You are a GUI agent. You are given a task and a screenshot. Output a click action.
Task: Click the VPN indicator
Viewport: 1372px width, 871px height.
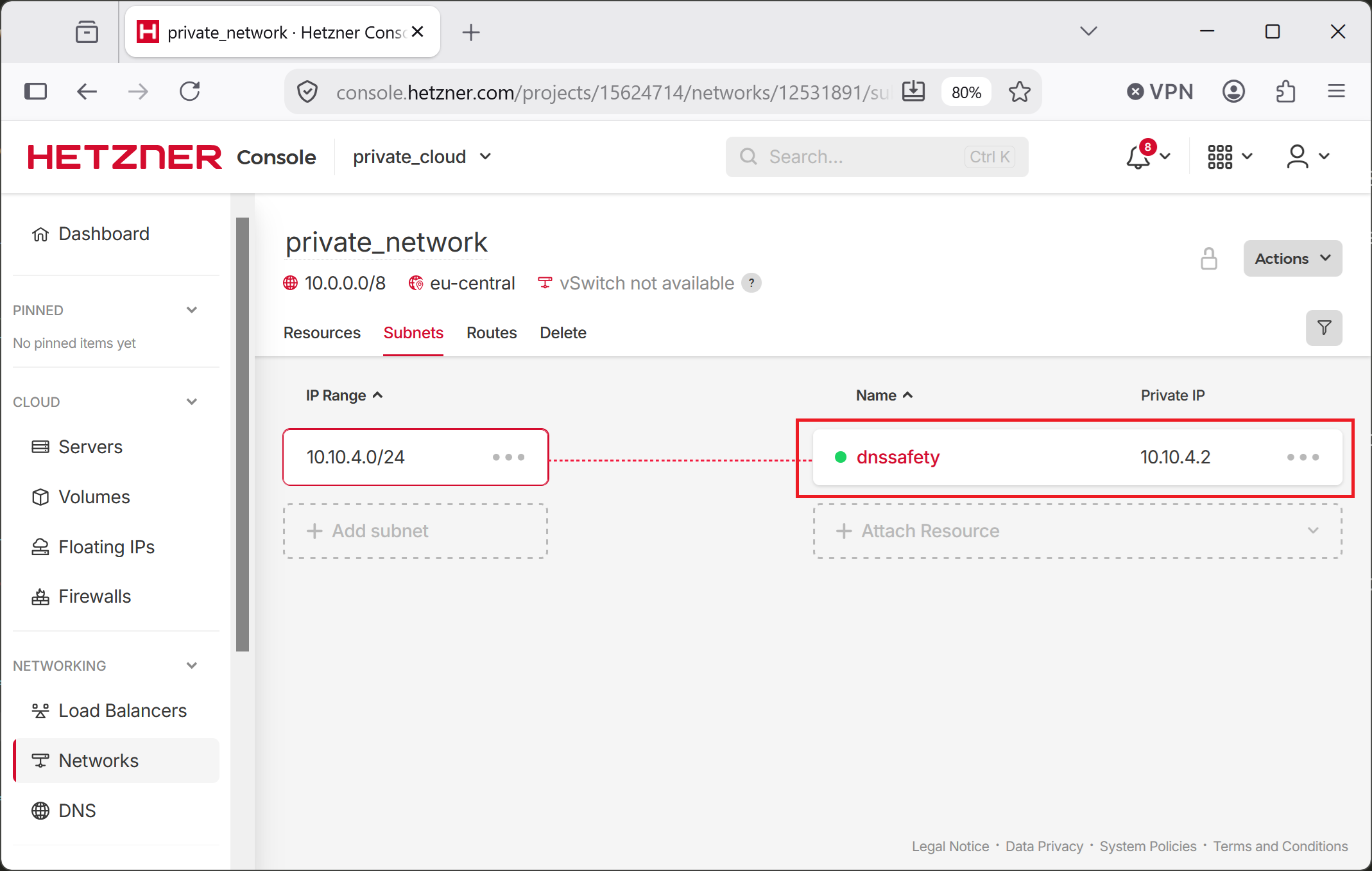pos(1160,92)
